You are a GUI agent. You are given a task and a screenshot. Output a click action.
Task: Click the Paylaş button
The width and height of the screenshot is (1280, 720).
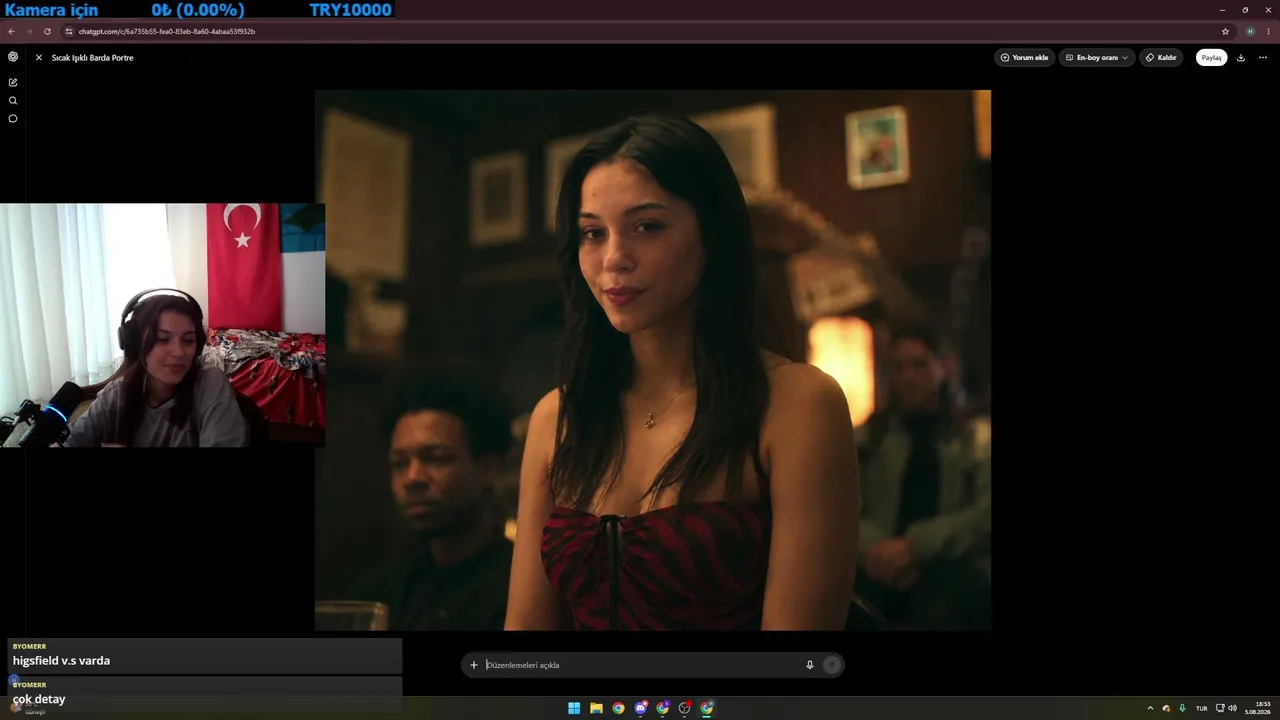[x=1212, y=58]
